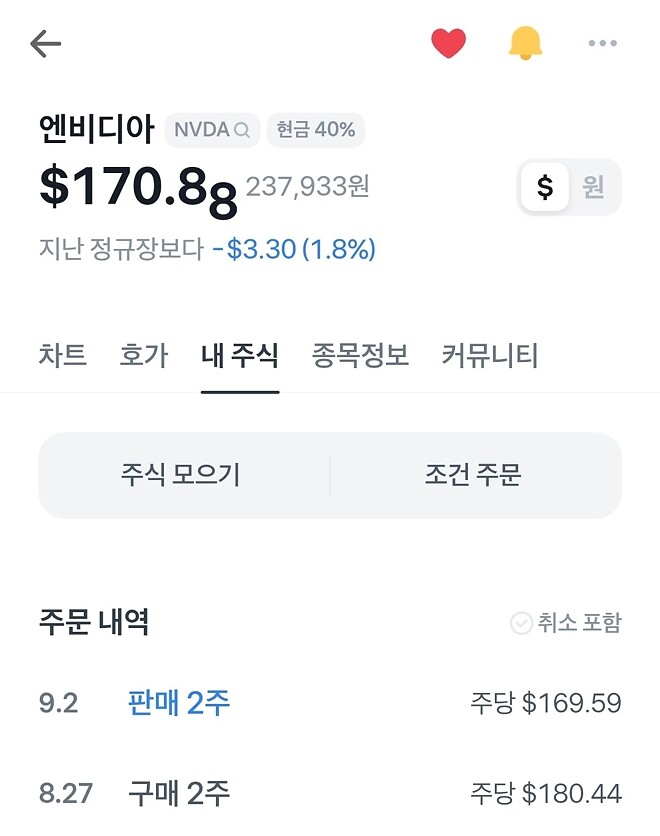Screen dimensions: 660x836
Task: Tap the NVDA ticker search chip
Action: 211,130
